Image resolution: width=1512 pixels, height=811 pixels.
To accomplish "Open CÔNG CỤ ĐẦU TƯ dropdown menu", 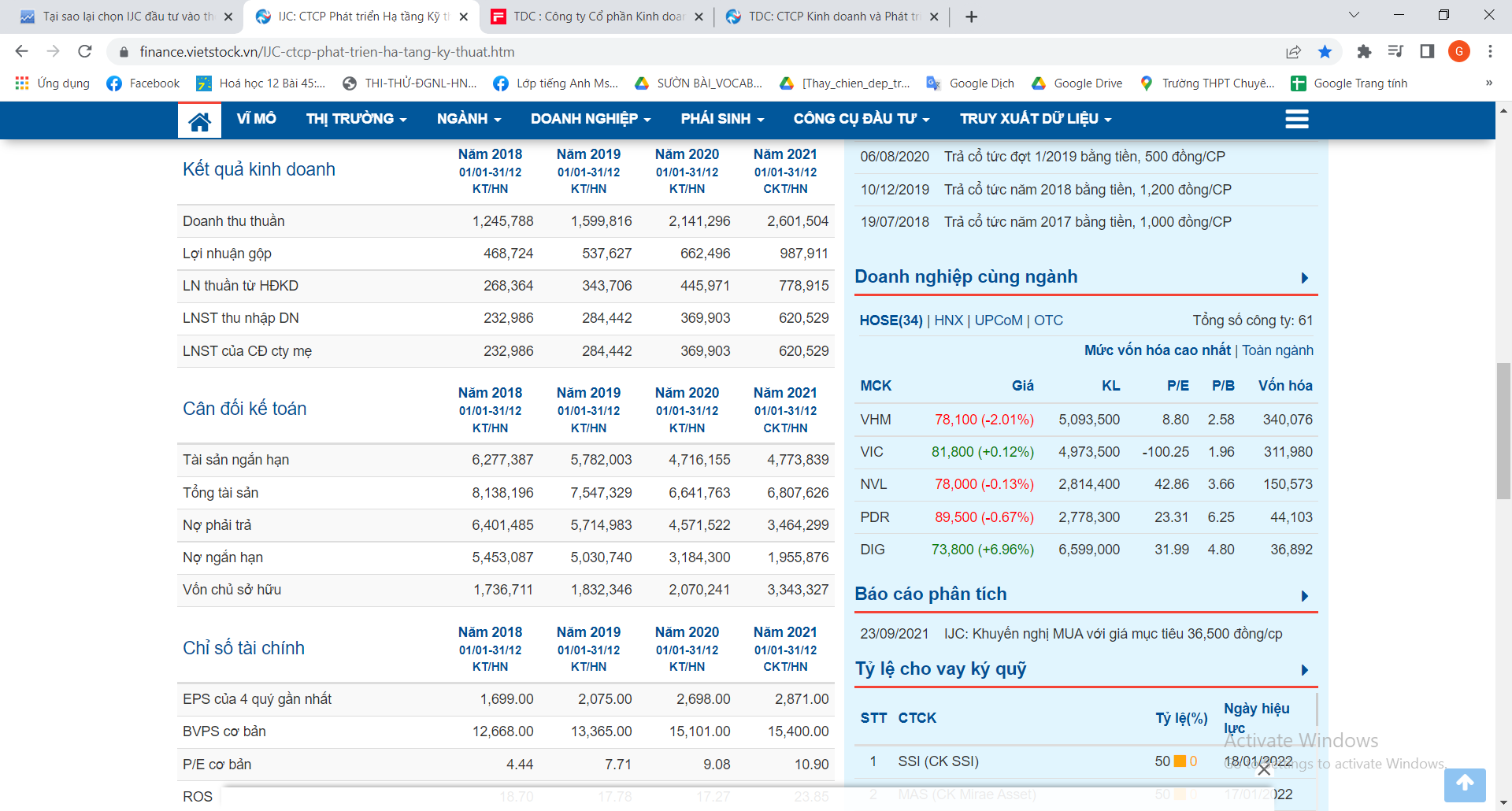I will 862,119.
